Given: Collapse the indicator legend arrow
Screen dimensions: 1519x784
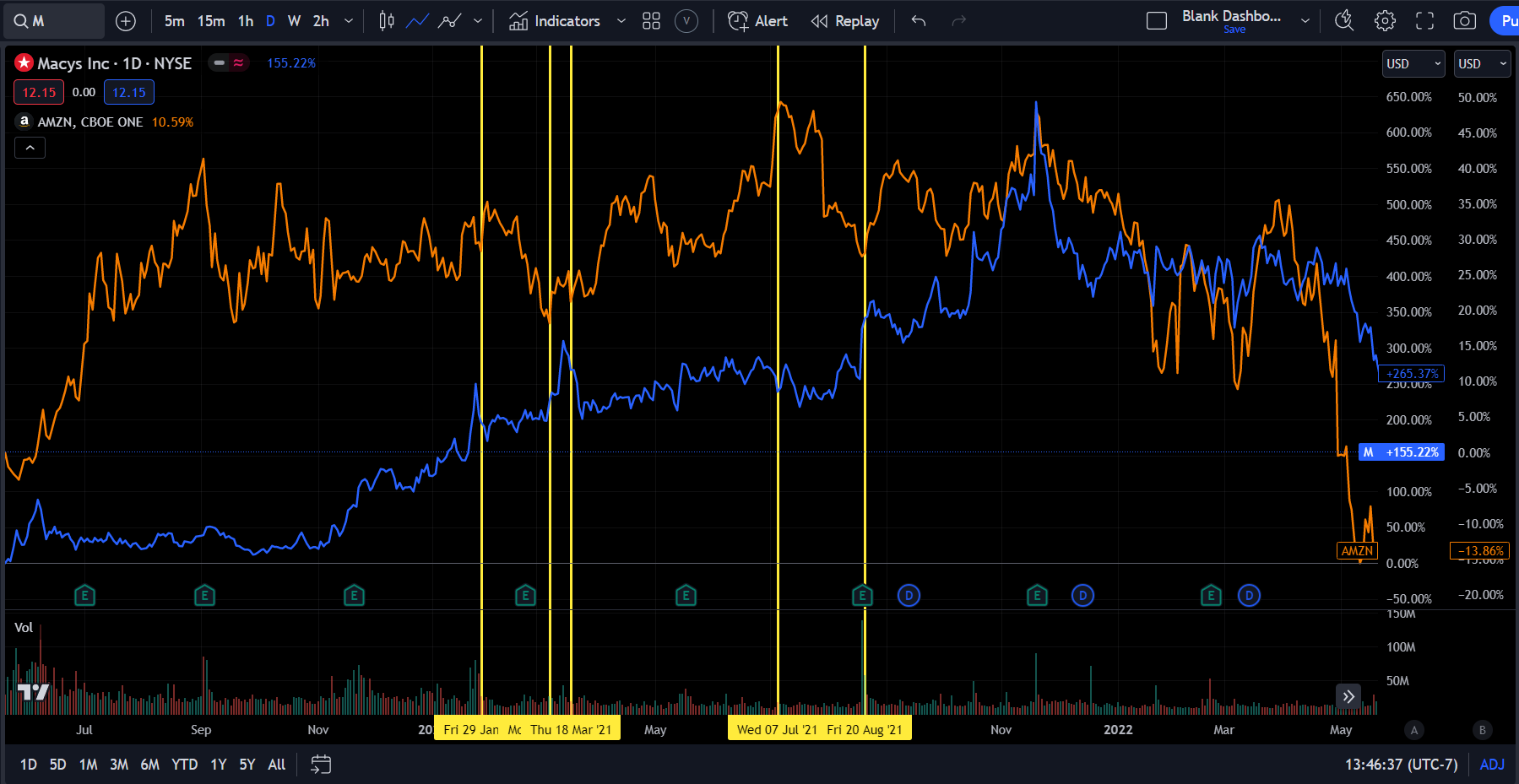Looking at the screenshot, I should coord(30,148).
